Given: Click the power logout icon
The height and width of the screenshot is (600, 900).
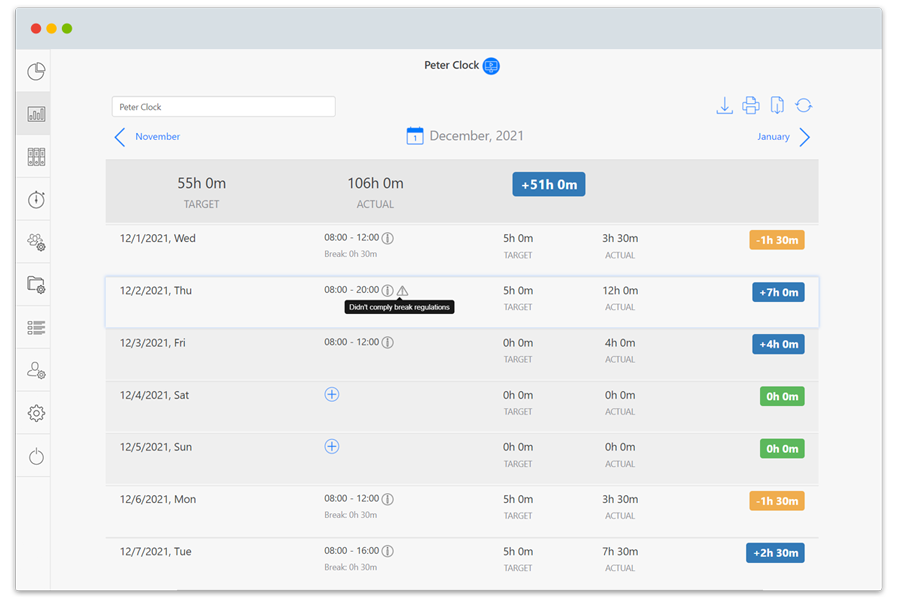Looking at the screenshot, I should click(x=36, y=457).
